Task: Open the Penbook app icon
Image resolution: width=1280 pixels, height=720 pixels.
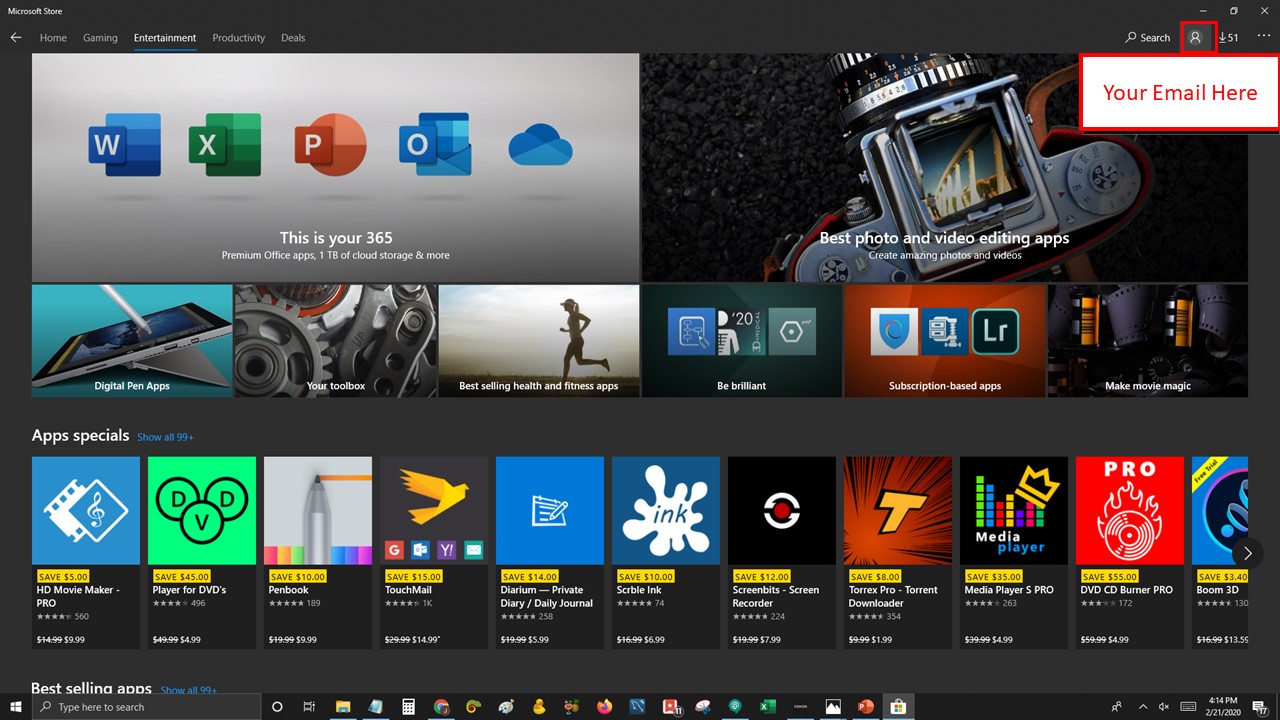Action: [x=318, y=511]
